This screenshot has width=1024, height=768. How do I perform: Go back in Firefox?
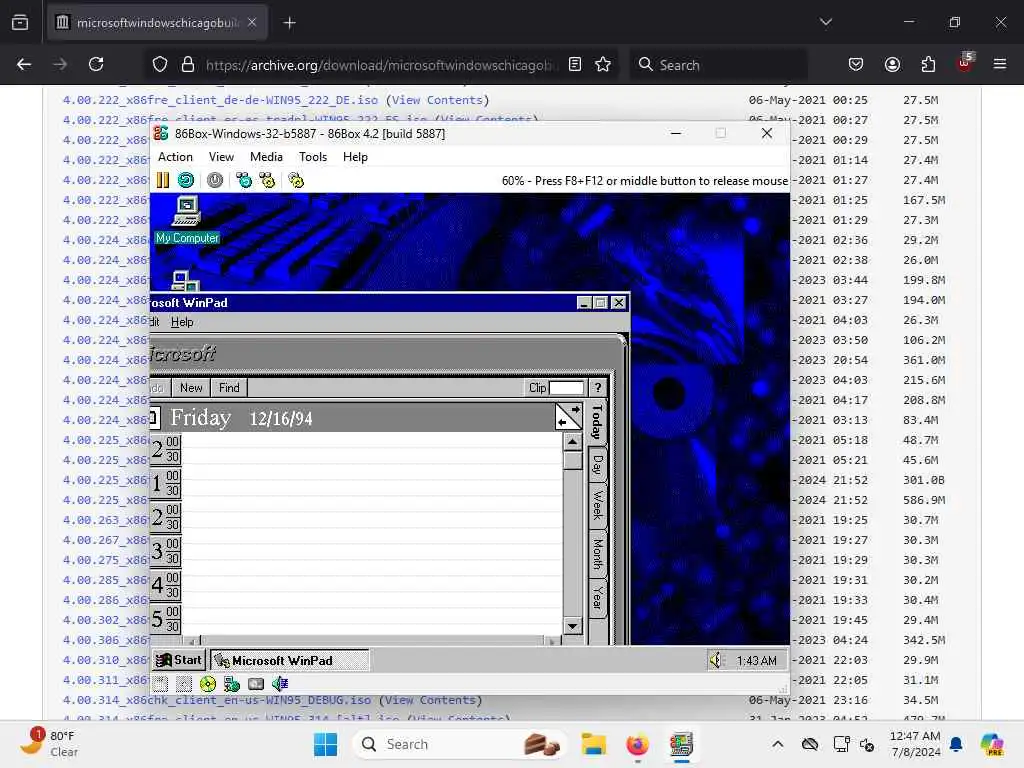(24, 64)
